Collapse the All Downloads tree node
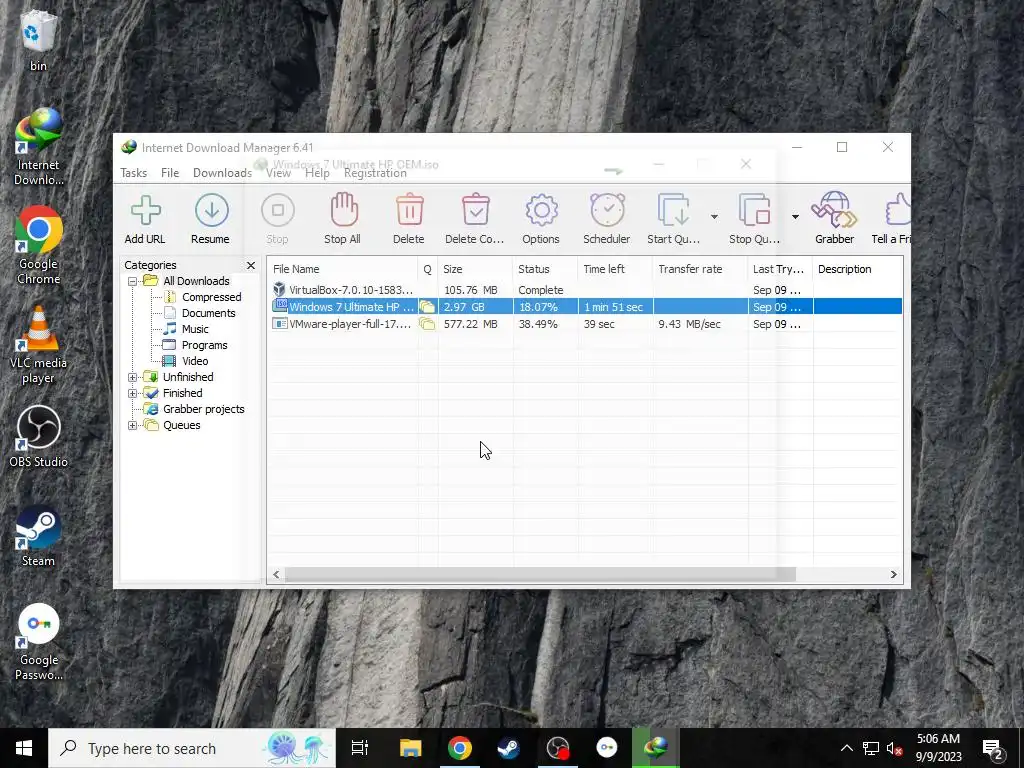1024x768 pixels. [x=133, y=281]
